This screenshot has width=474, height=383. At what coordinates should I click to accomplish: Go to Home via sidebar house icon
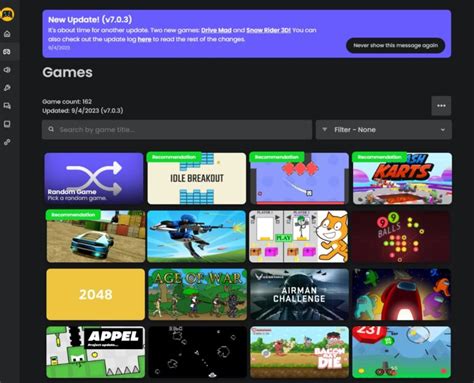[7, 34]
